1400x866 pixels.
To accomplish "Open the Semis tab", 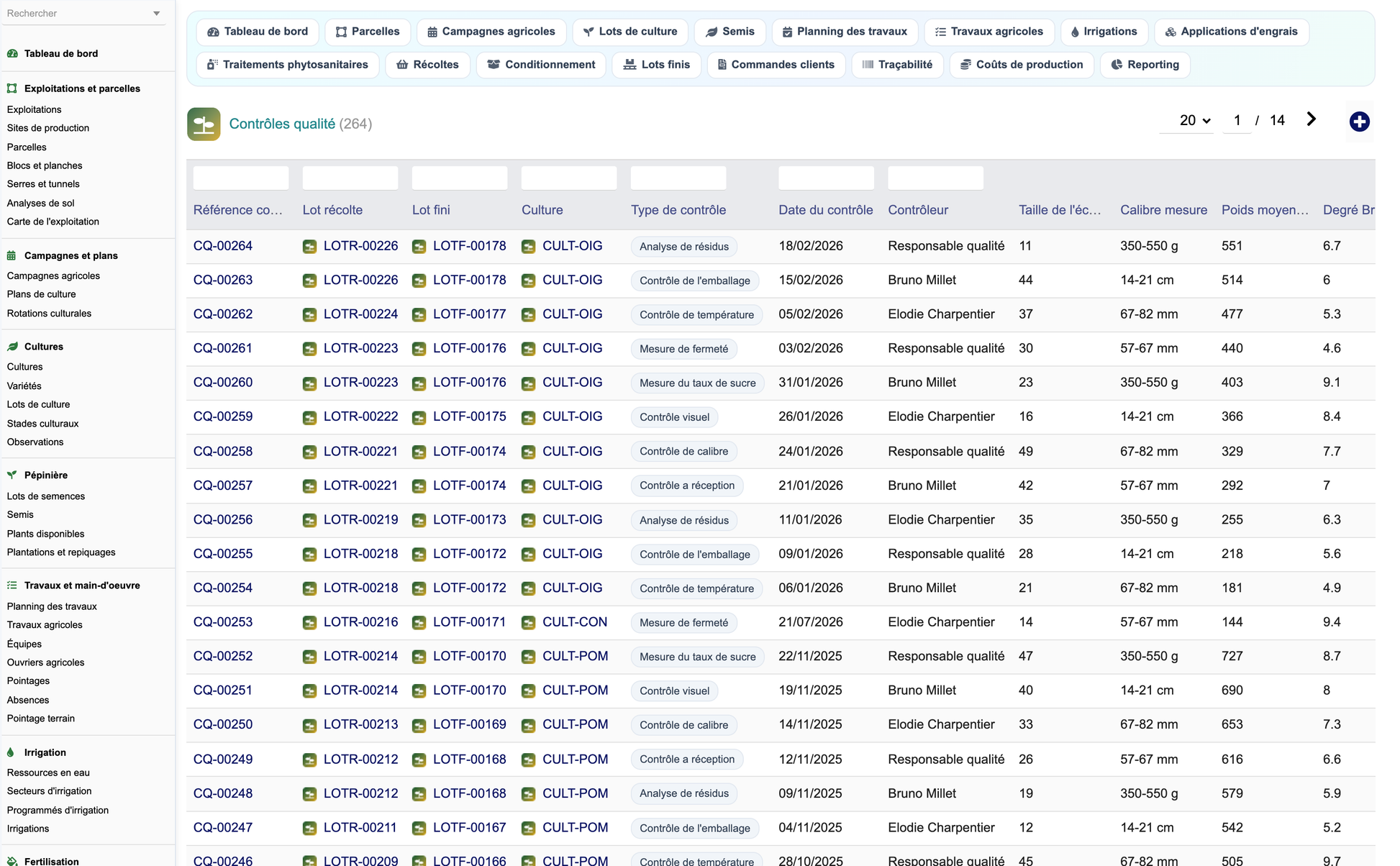I will pyautogui.click(x=730, y=32).
